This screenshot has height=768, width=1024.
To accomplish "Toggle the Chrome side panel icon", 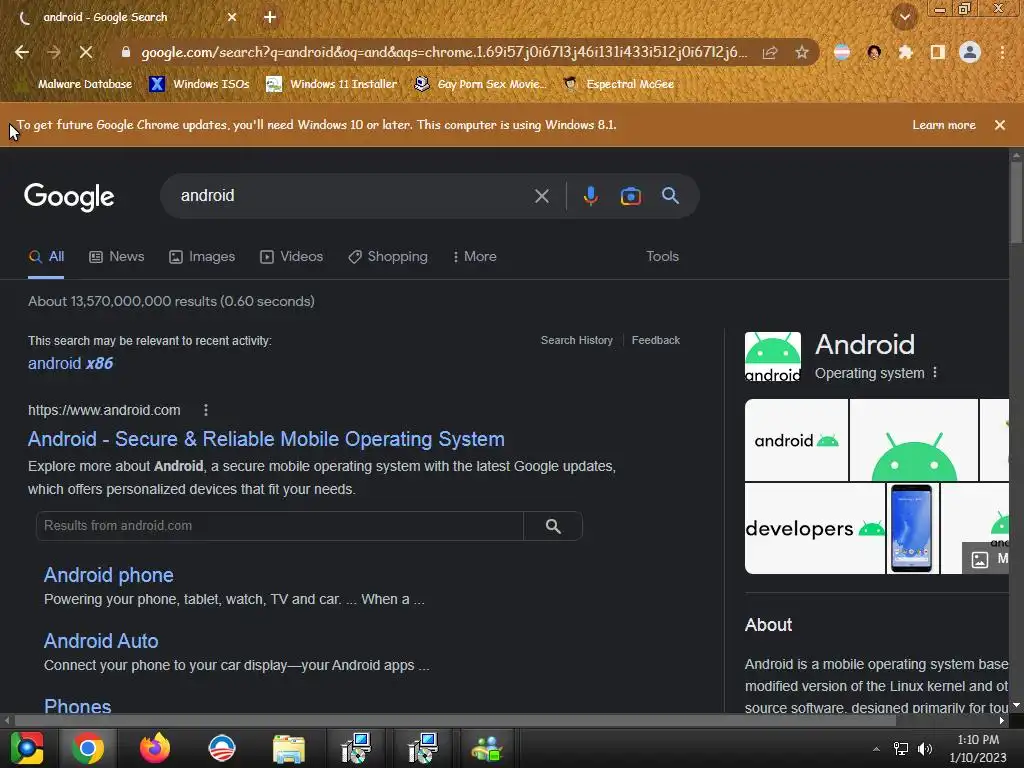I will 937,52.
